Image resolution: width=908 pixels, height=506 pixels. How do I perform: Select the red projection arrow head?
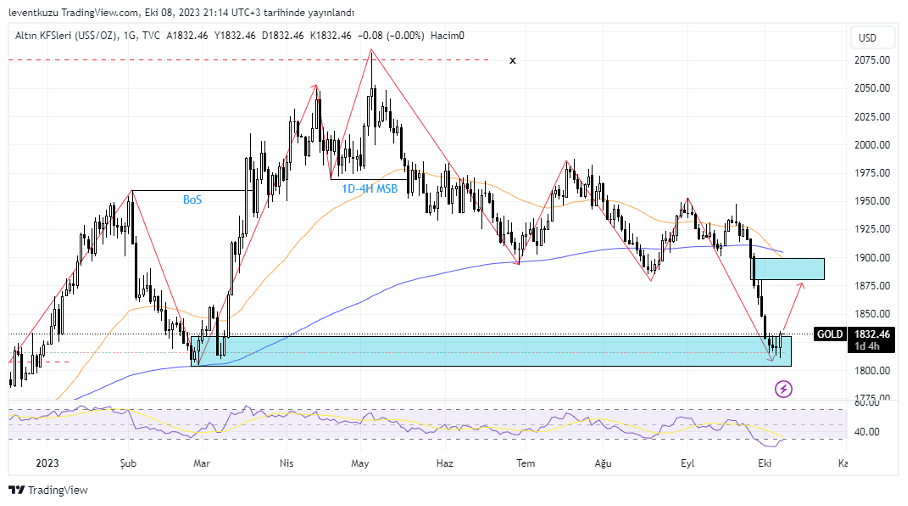pos(800,286)
